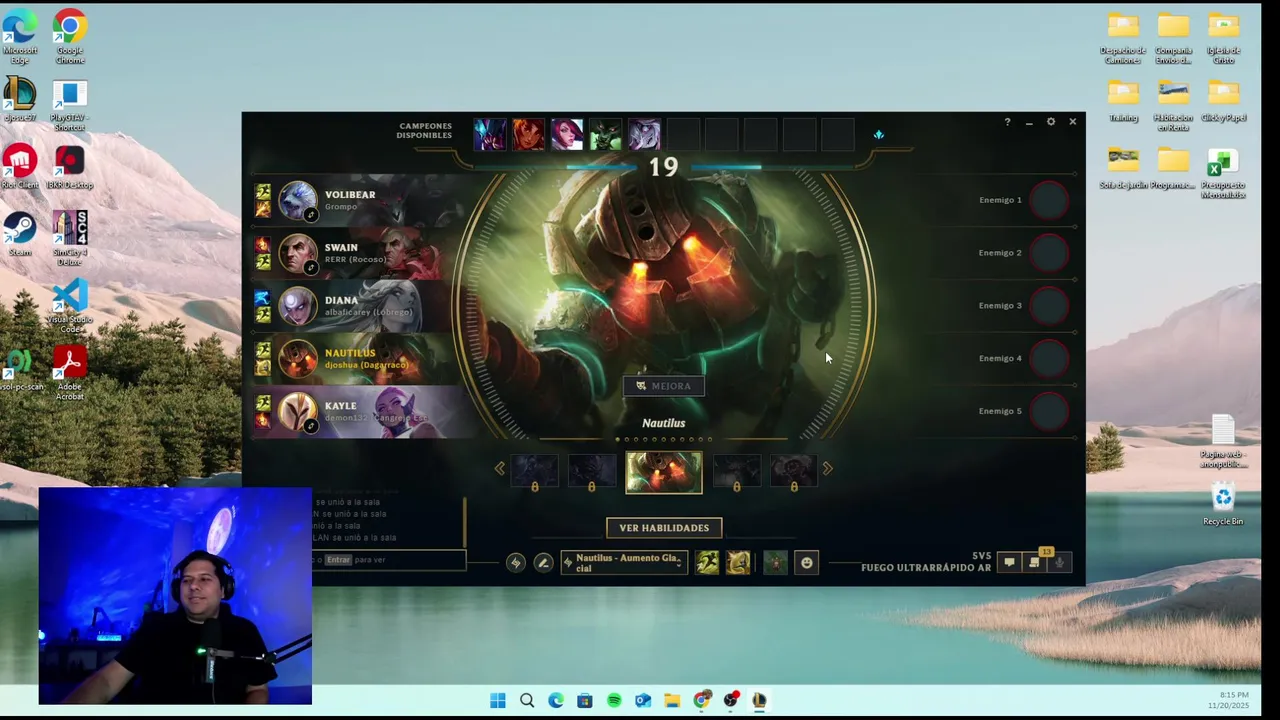The height and width of the screenshot is (720, 1280).
Task: Open the client settings gear
Action: click(x=1051, y=122)
